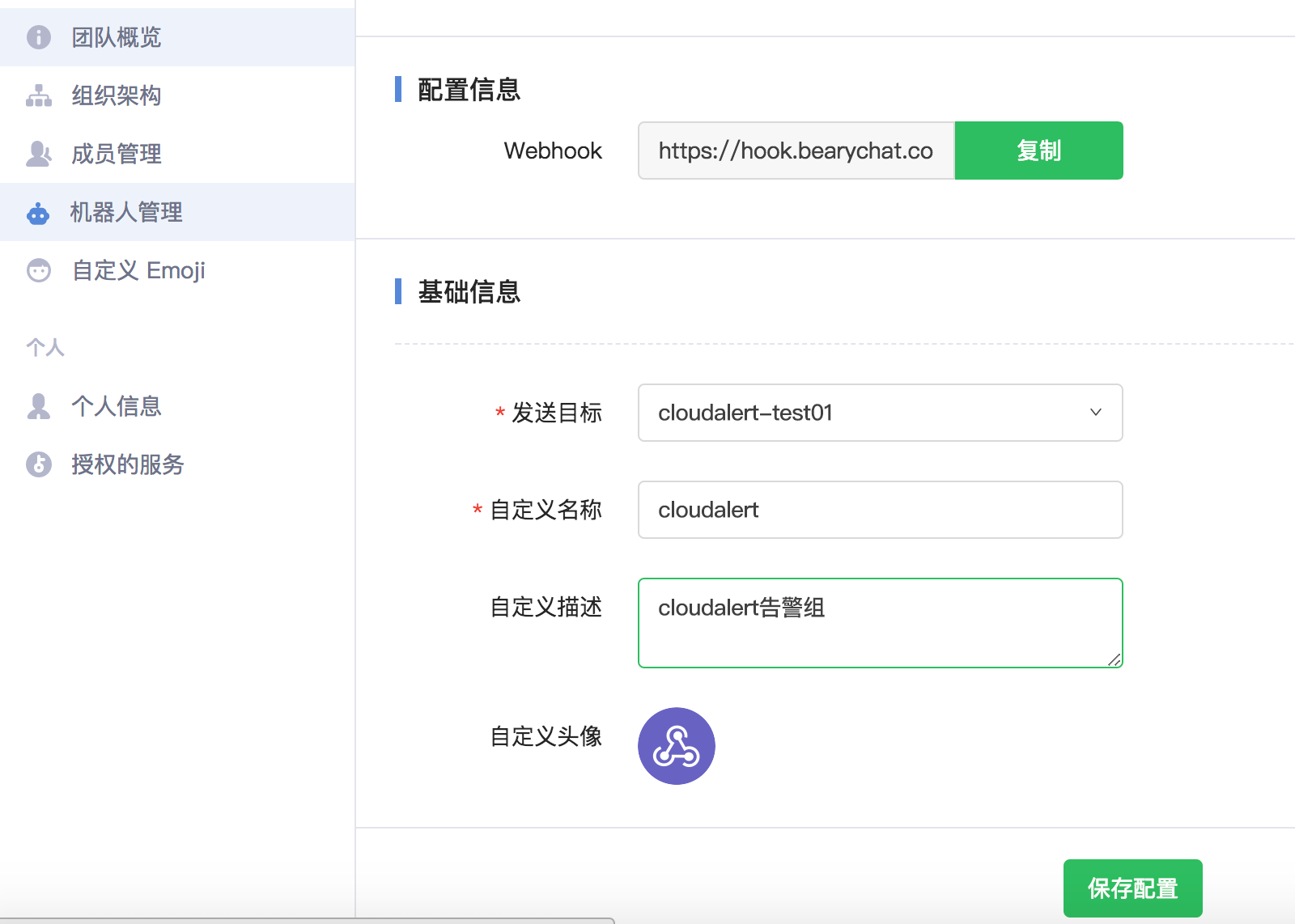Select 机器人管理 sidebar entry
Image resolution: width=1295 pixels, height=924 pixels.
point(126,212)
